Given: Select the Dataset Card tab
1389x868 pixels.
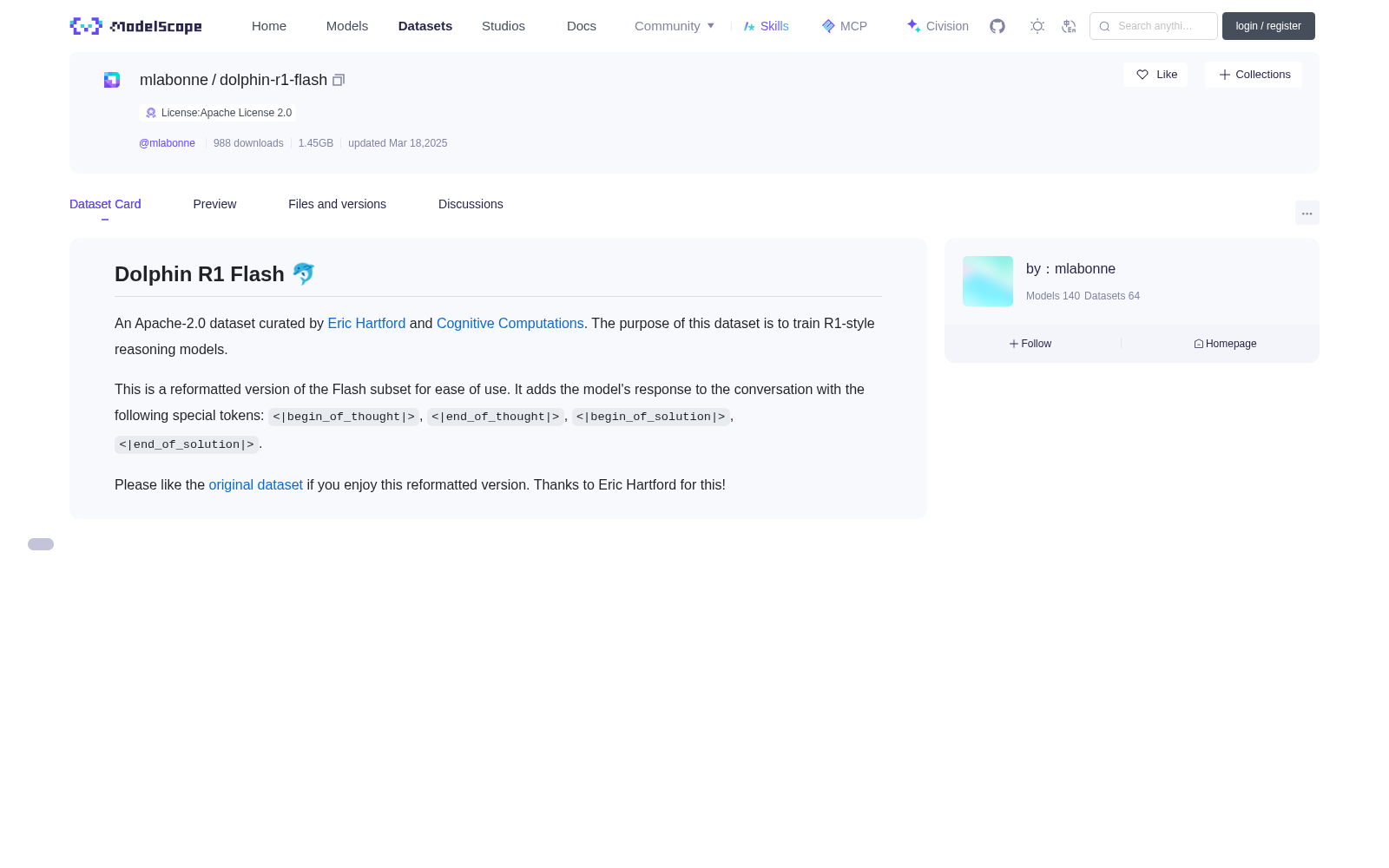Looking at the screenshot, I should pos(105,204).
